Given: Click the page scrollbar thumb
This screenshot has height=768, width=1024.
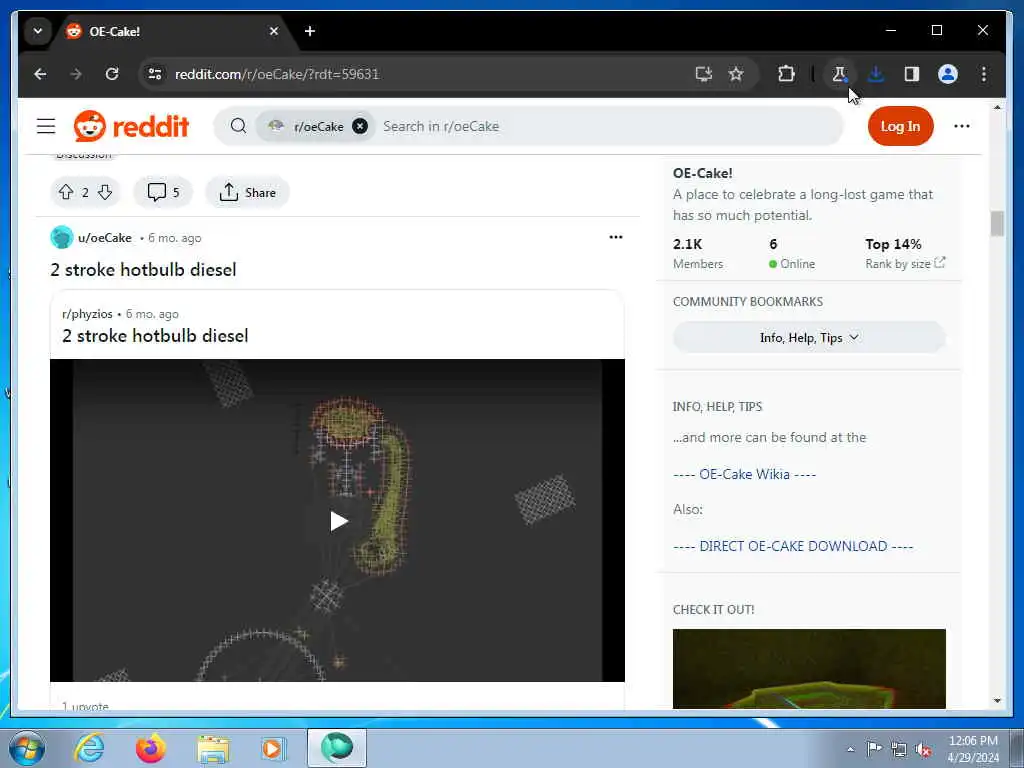Looking at the screenshot, I should 997,223.
